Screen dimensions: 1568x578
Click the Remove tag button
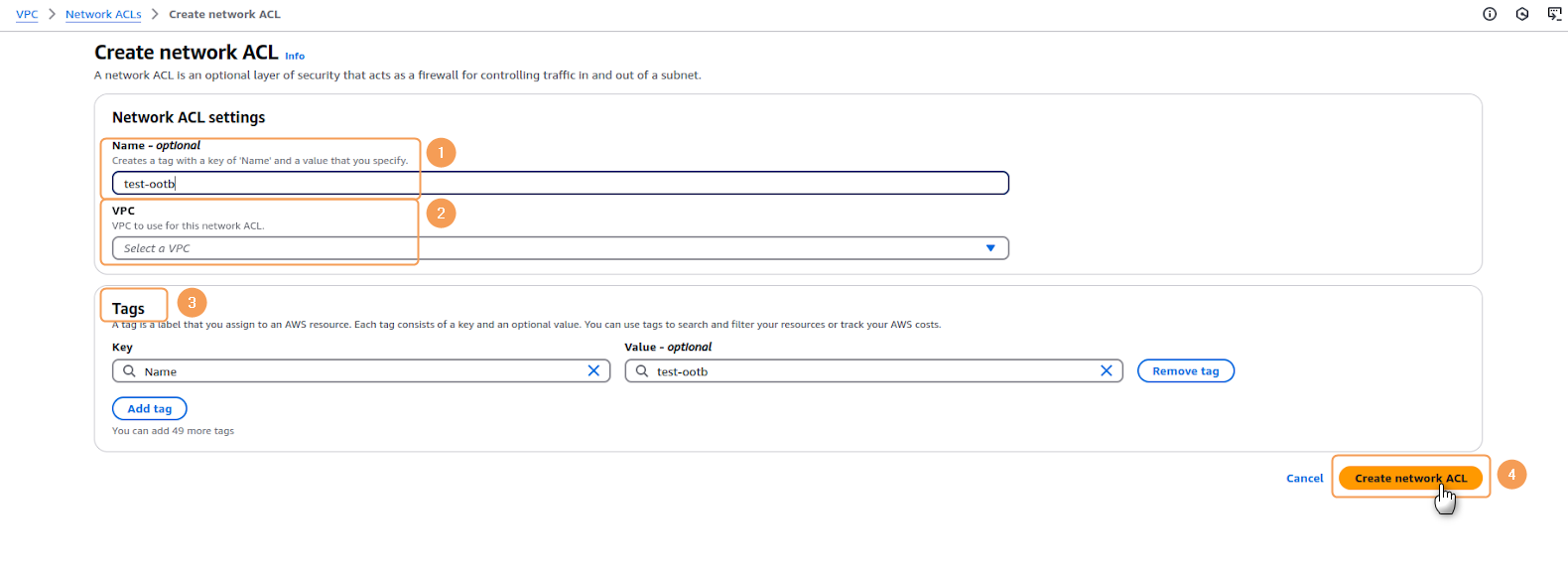[x=1185, y=370]
